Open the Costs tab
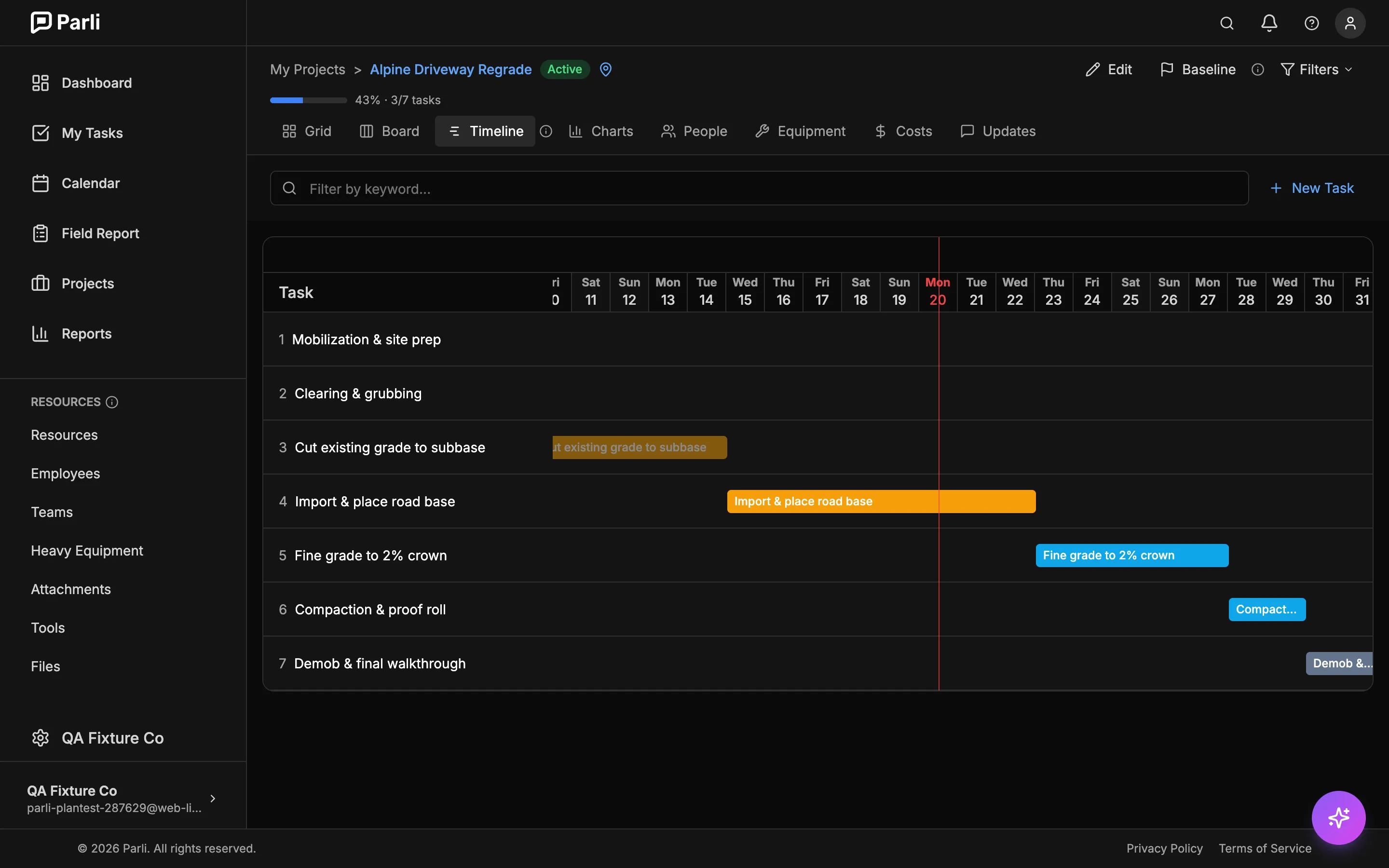Viewport: 1389px width, 868px height. point(903,132)
